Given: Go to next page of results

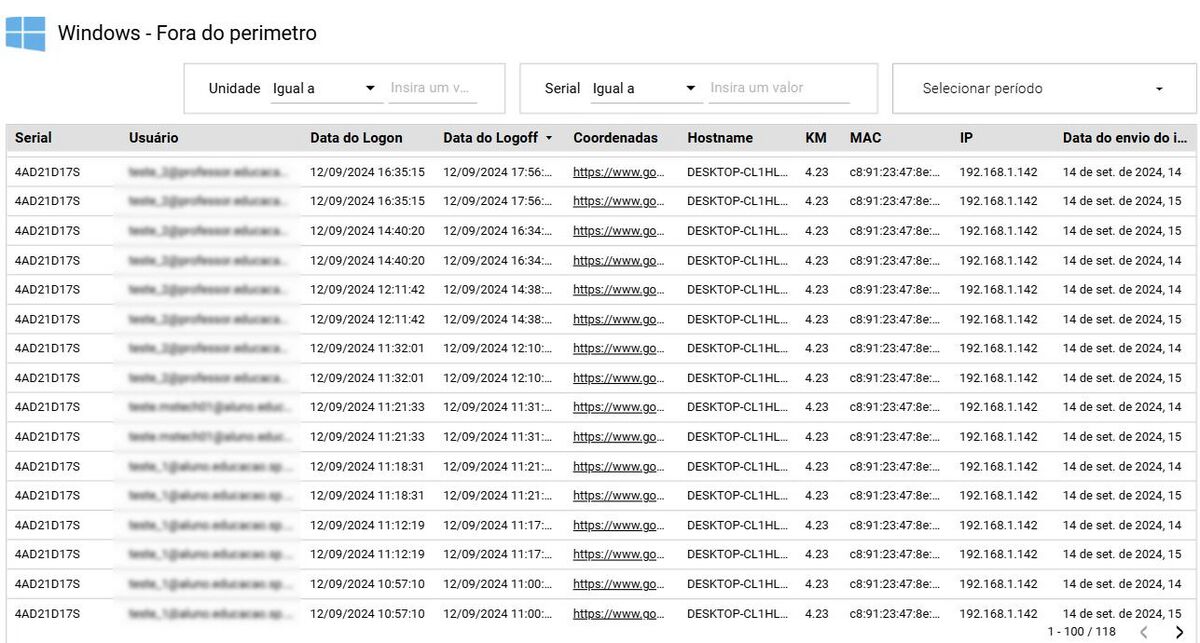Looking at the screenshot, I should [1179, 631].
